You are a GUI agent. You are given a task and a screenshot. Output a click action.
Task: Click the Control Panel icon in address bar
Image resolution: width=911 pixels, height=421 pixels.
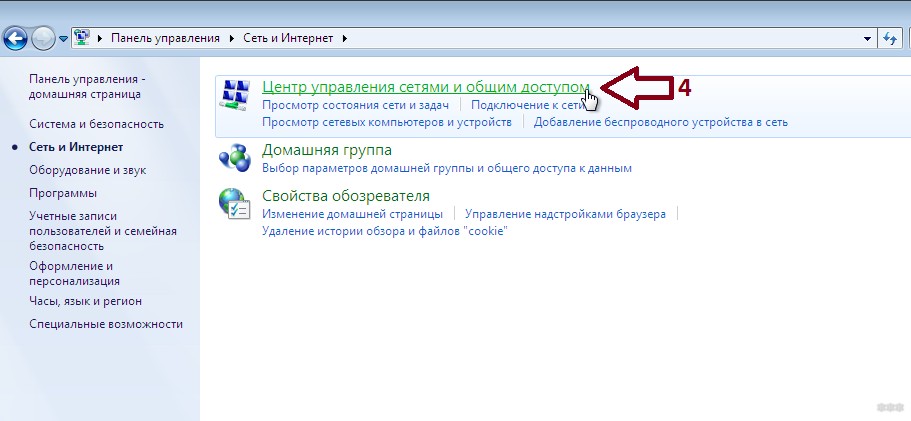click(84, 38)
